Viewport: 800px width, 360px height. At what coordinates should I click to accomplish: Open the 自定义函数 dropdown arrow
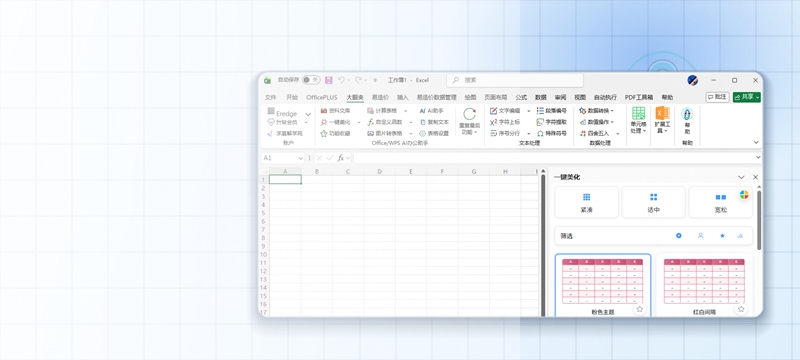click(x=411, y=122)
